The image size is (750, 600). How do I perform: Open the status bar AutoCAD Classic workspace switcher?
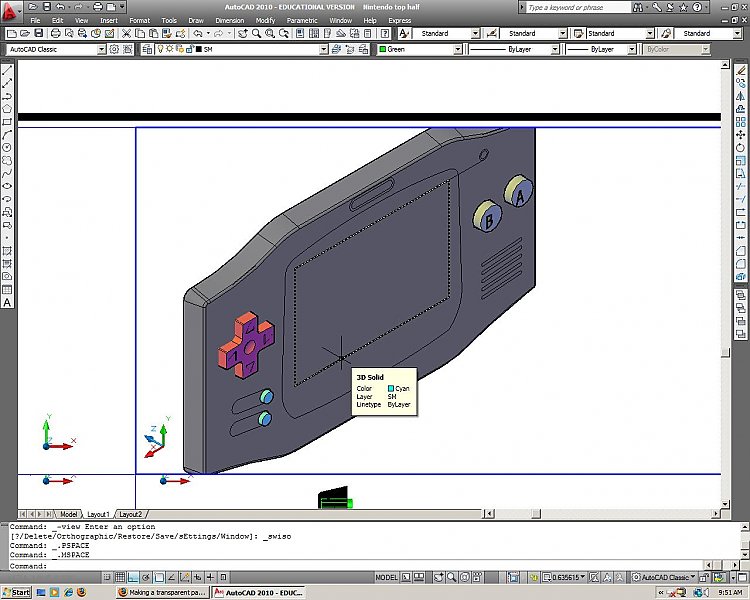664,577
